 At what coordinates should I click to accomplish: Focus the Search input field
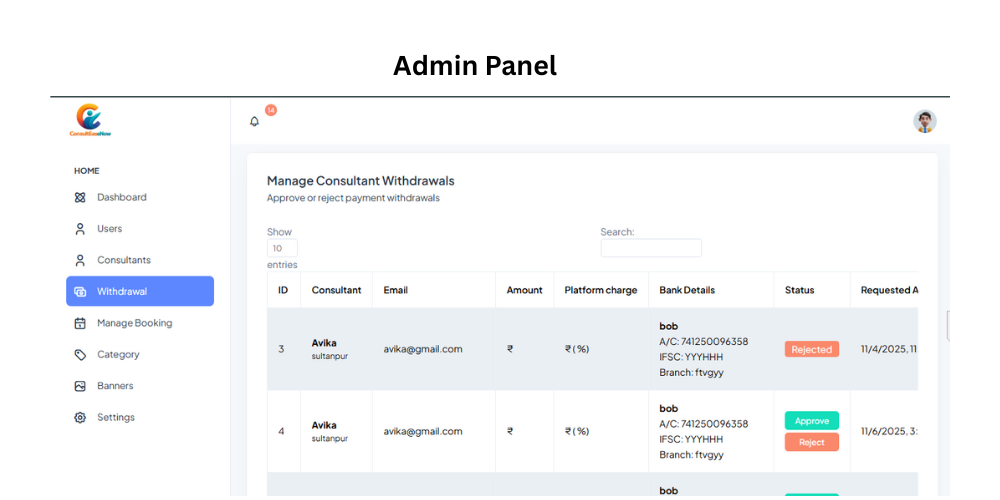click(x=651, y=248)
